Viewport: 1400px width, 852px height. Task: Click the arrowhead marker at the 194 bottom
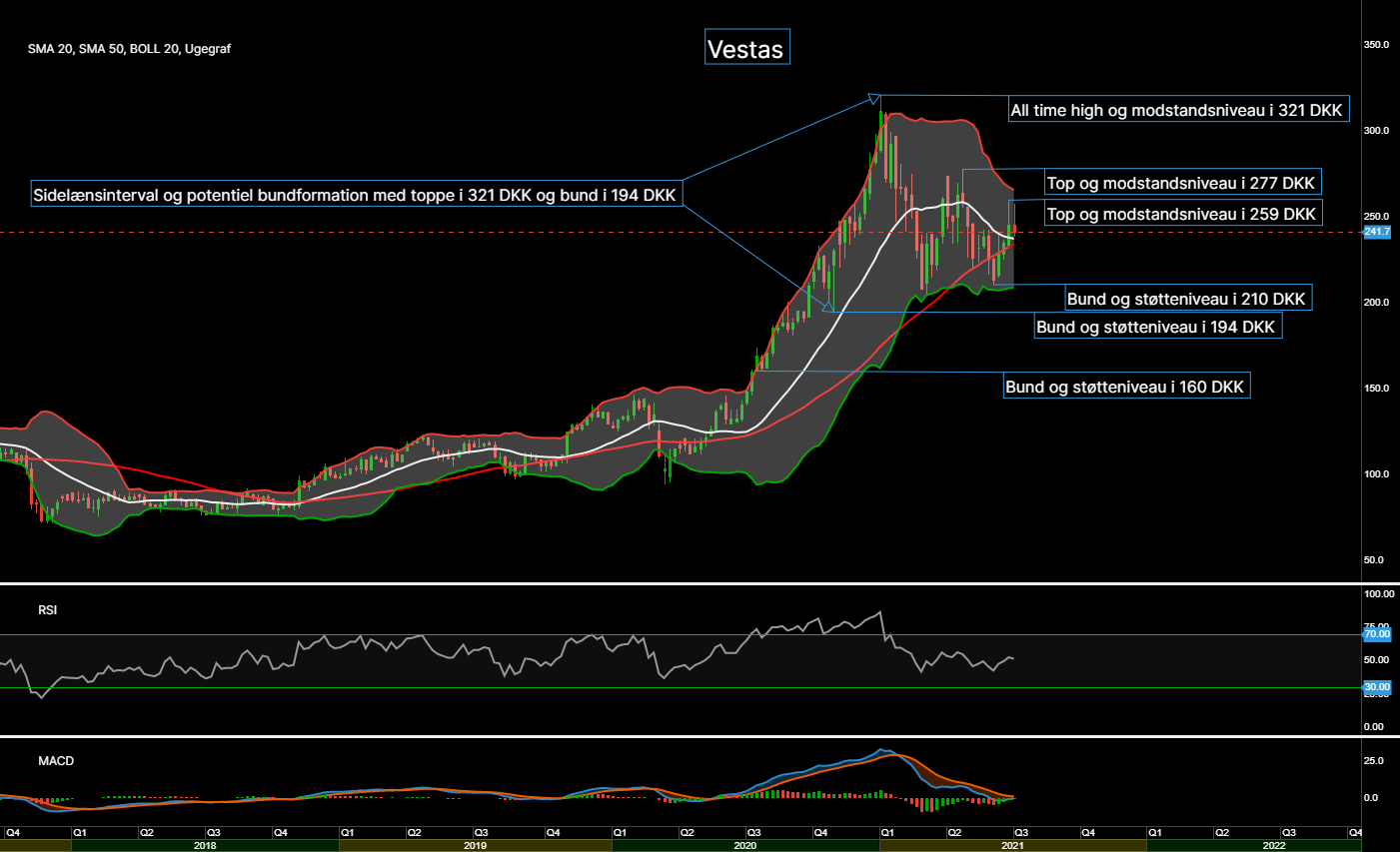827,308
